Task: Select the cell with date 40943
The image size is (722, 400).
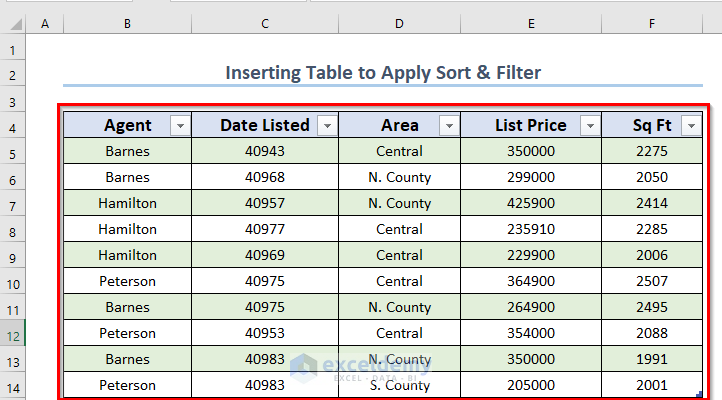Action: tap(265, 151)
